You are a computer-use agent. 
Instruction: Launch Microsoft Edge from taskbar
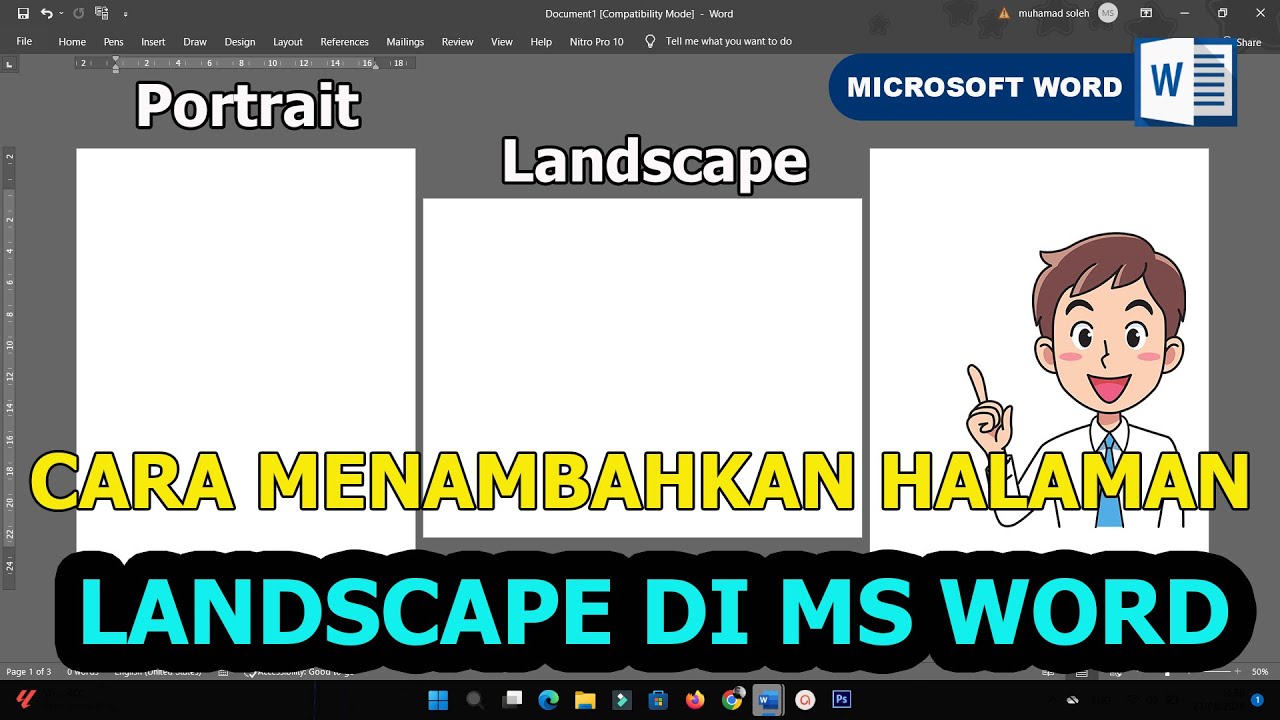click(548, 700)
